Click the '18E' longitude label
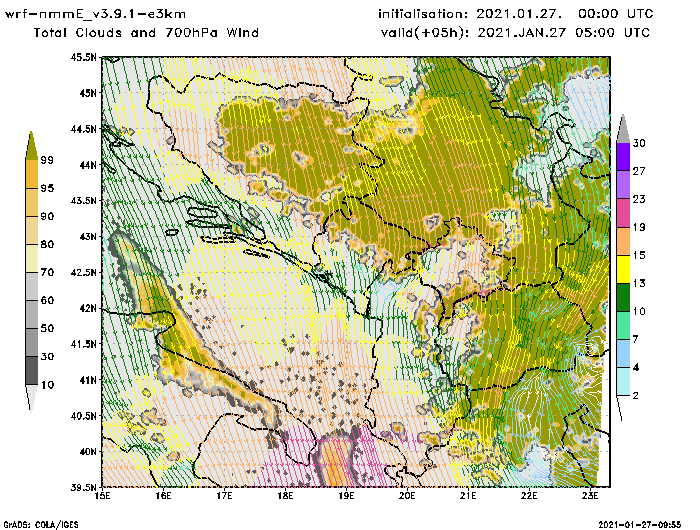Image resolution: width=700 pixels, height=530 pixels. (x=285, y=496)
